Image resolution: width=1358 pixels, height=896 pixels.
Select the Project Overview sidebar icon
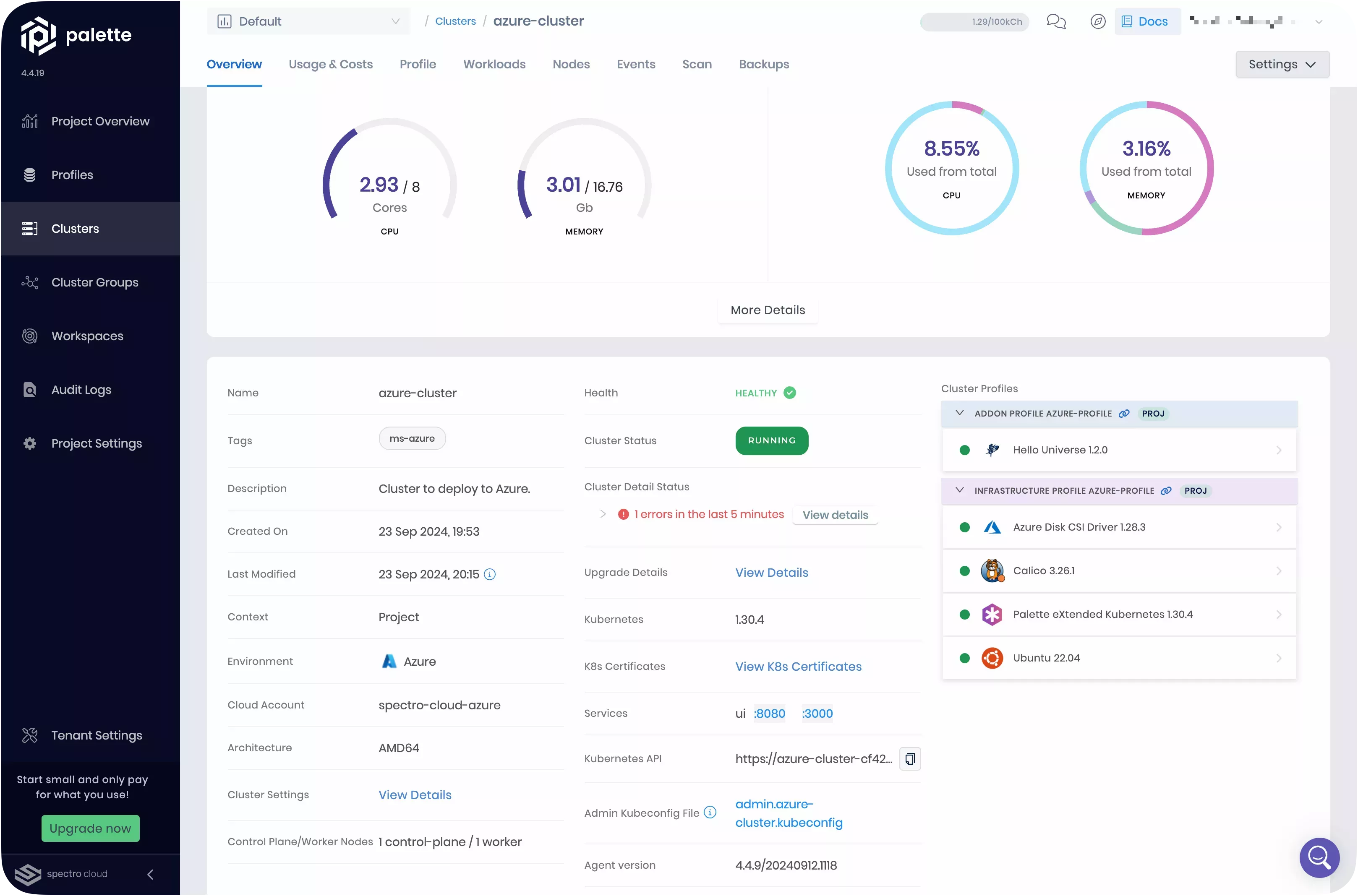coord(30,120)
